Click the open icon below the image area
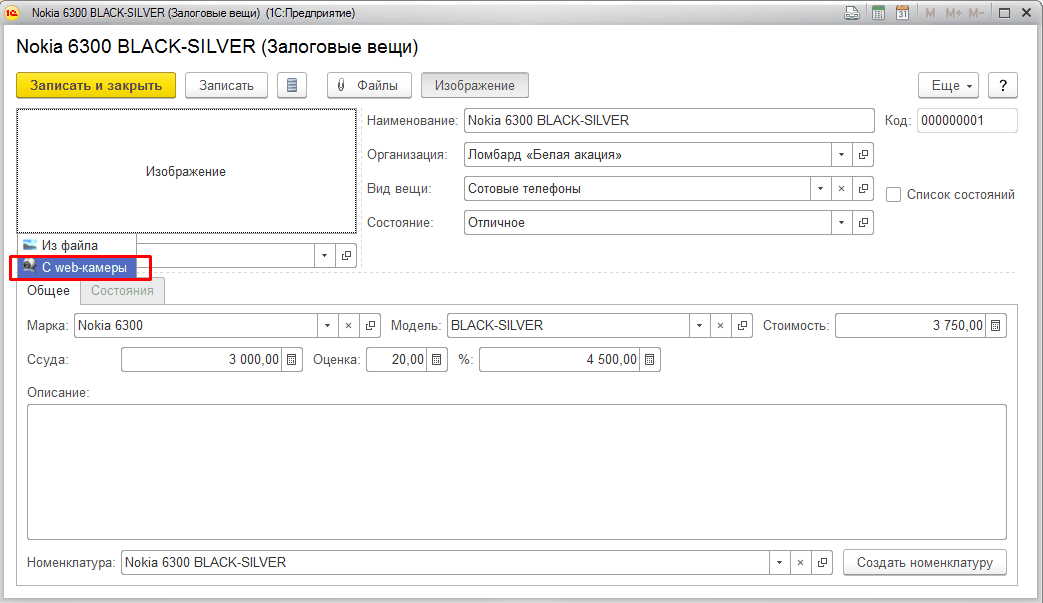The image size is (1043, 603). [346, 255]
